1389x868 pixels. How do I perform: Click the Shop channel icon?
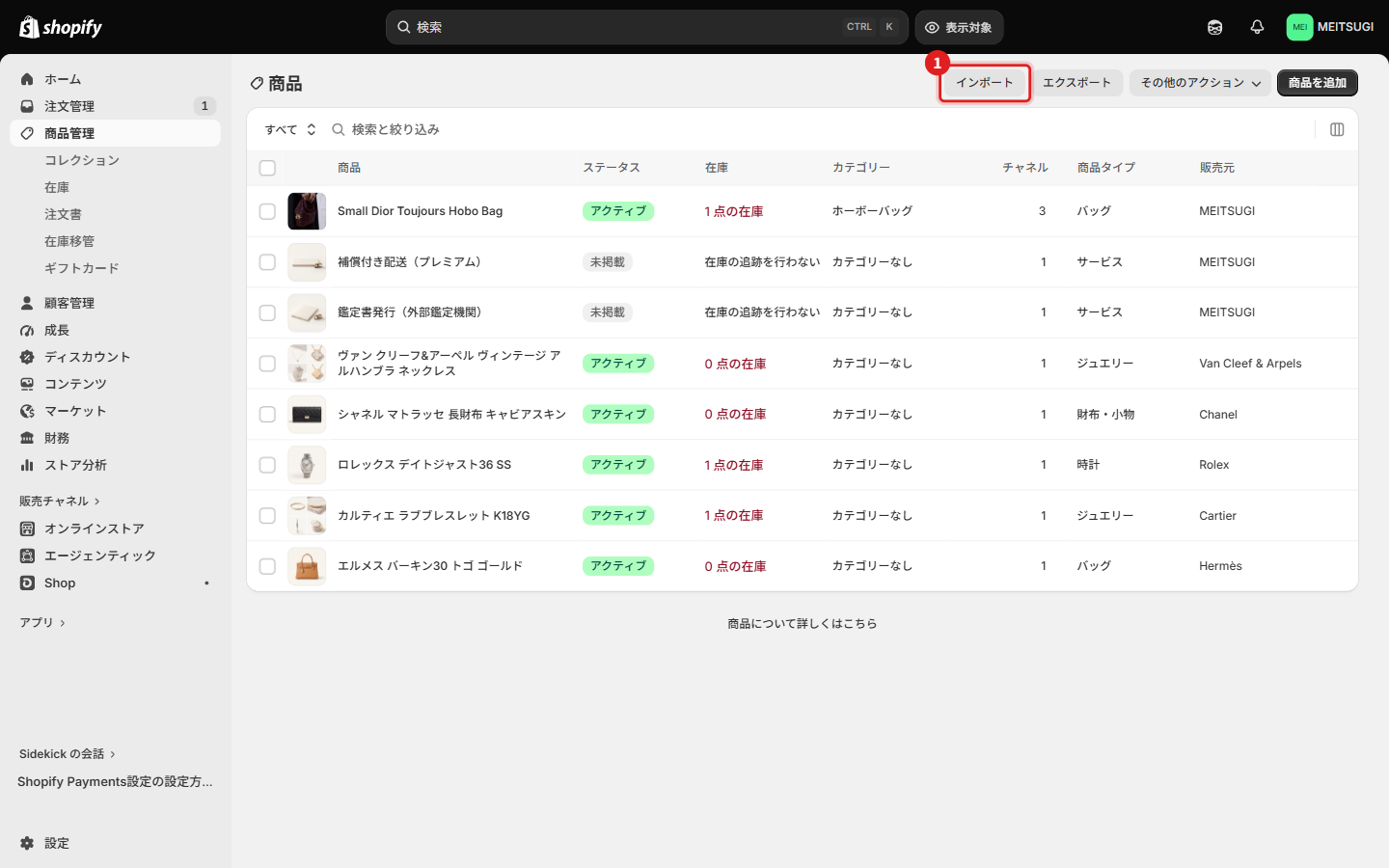[x=27, y=583]
